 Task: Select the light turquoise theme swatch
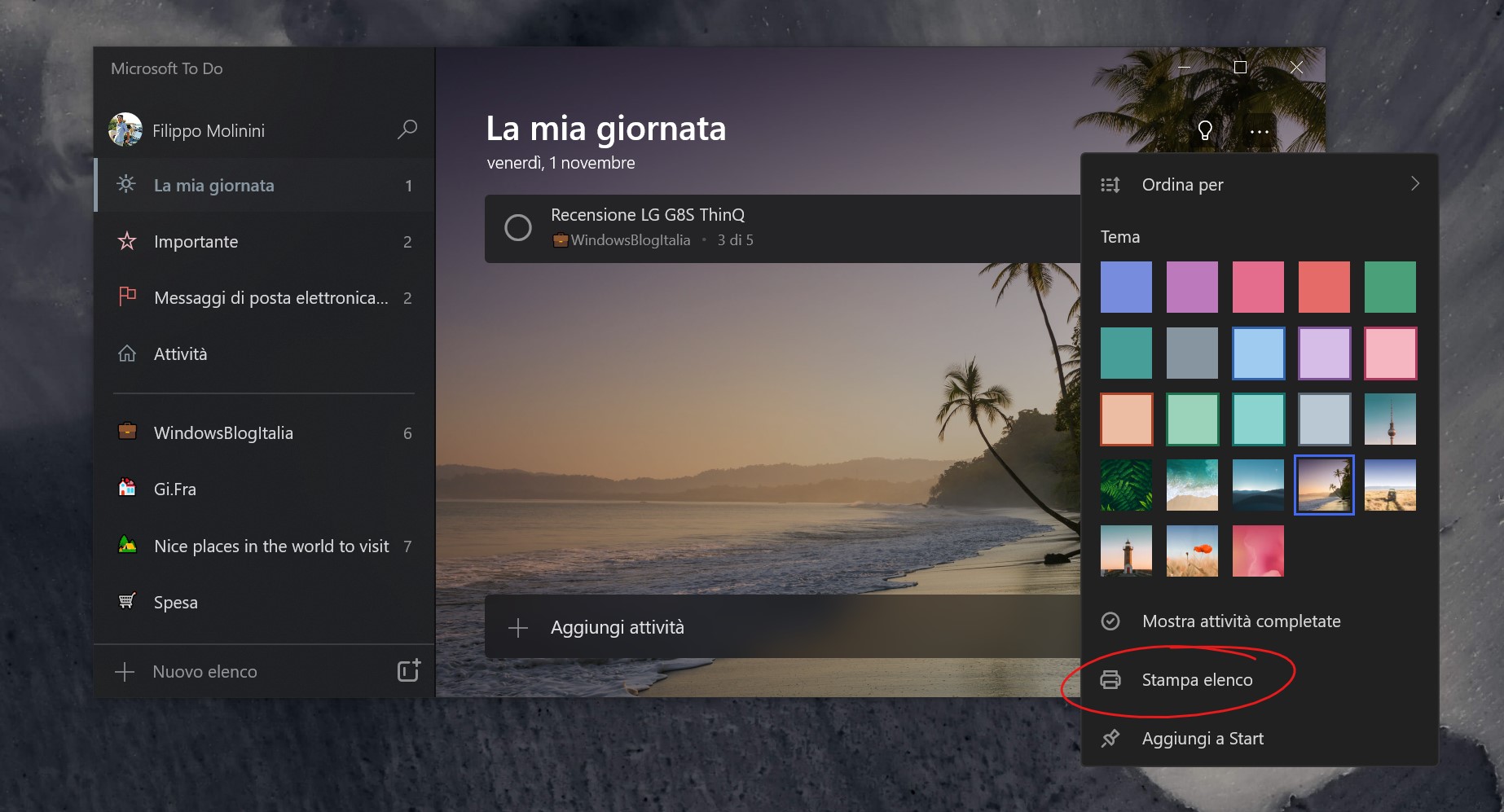[x=1258, y=419]
